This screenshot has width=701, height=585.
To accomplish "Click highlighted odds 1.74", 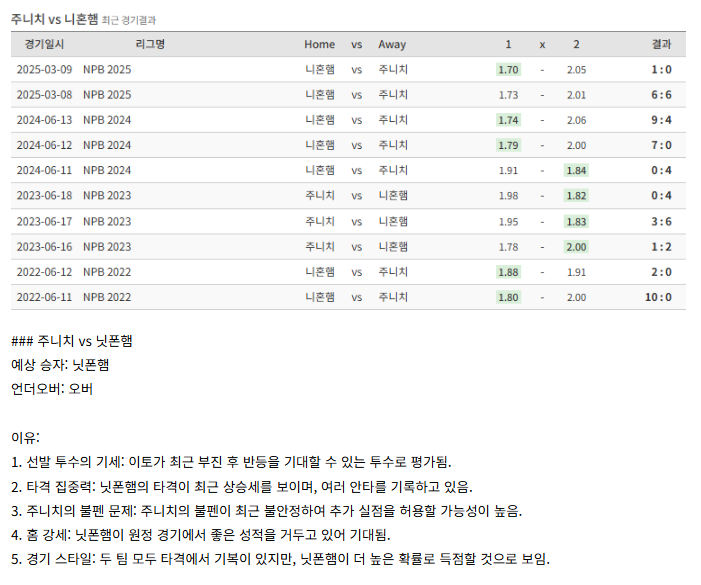I will 508,120.
